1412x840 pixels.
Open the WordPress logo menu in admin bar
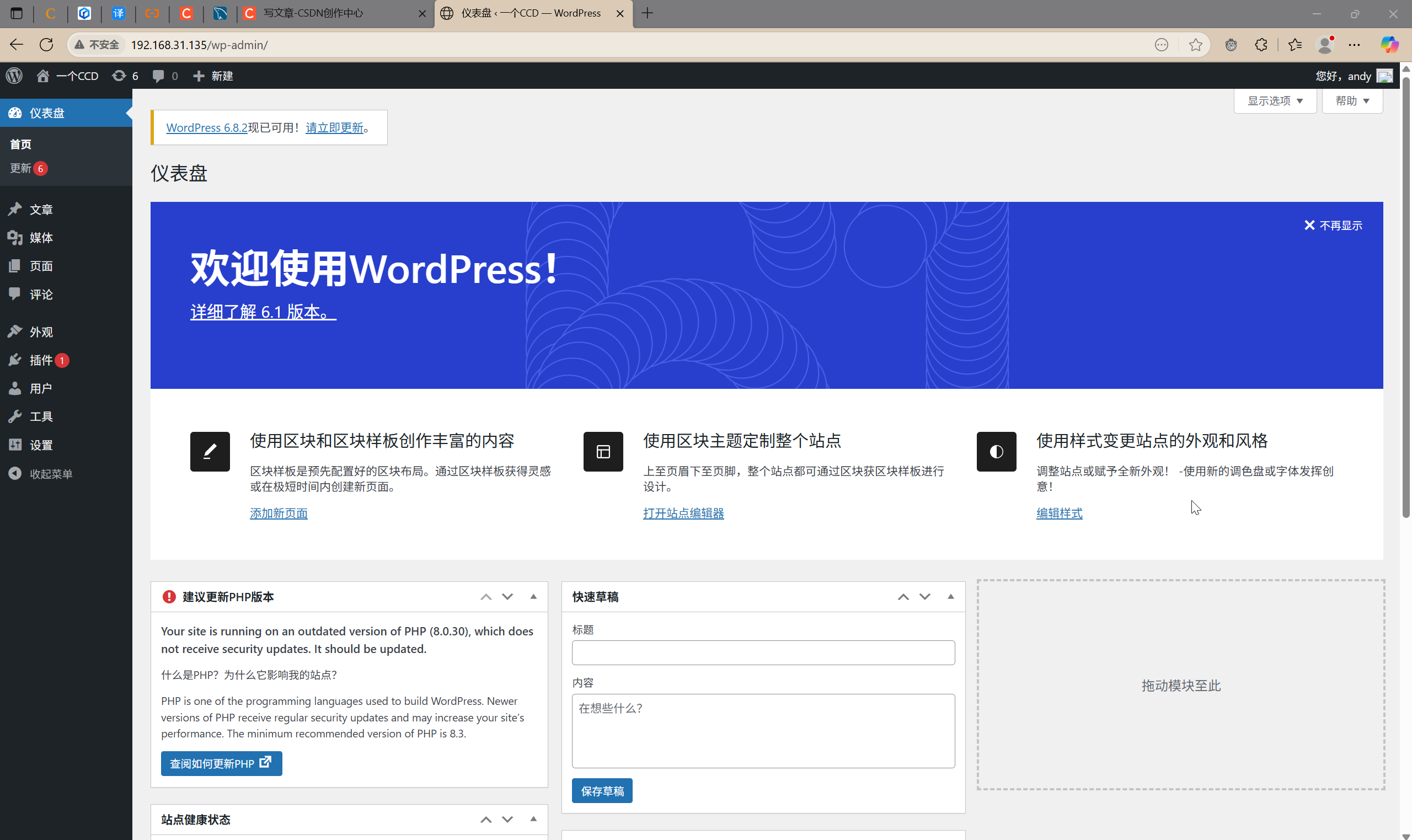tap(14, 75)
